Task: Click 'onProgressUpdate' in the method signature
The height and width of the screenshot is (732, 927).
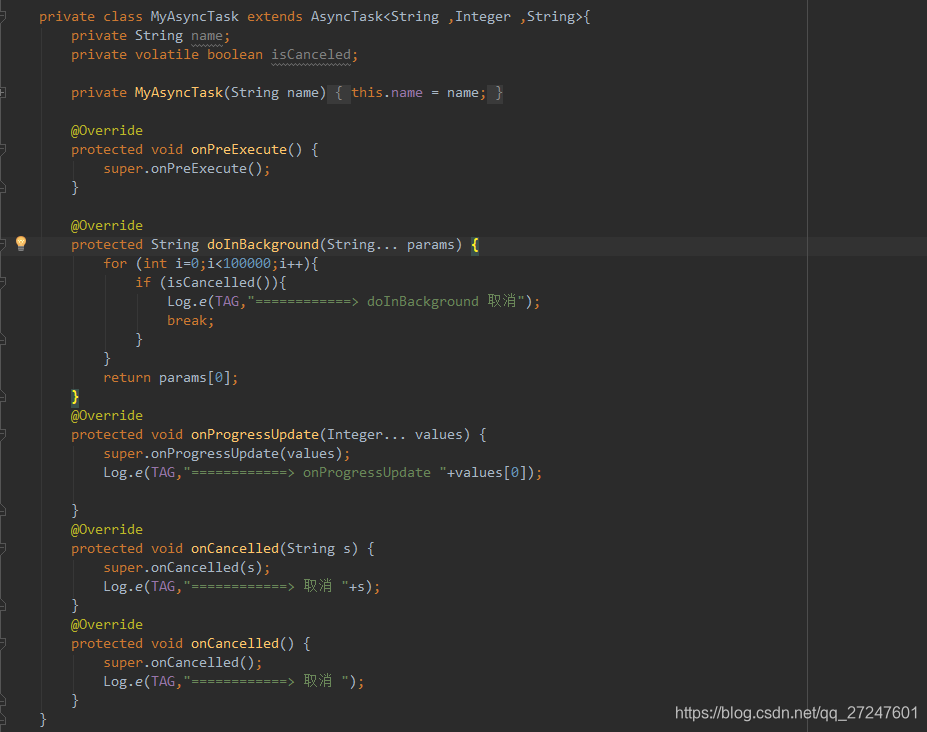Action: pos(255,435)
